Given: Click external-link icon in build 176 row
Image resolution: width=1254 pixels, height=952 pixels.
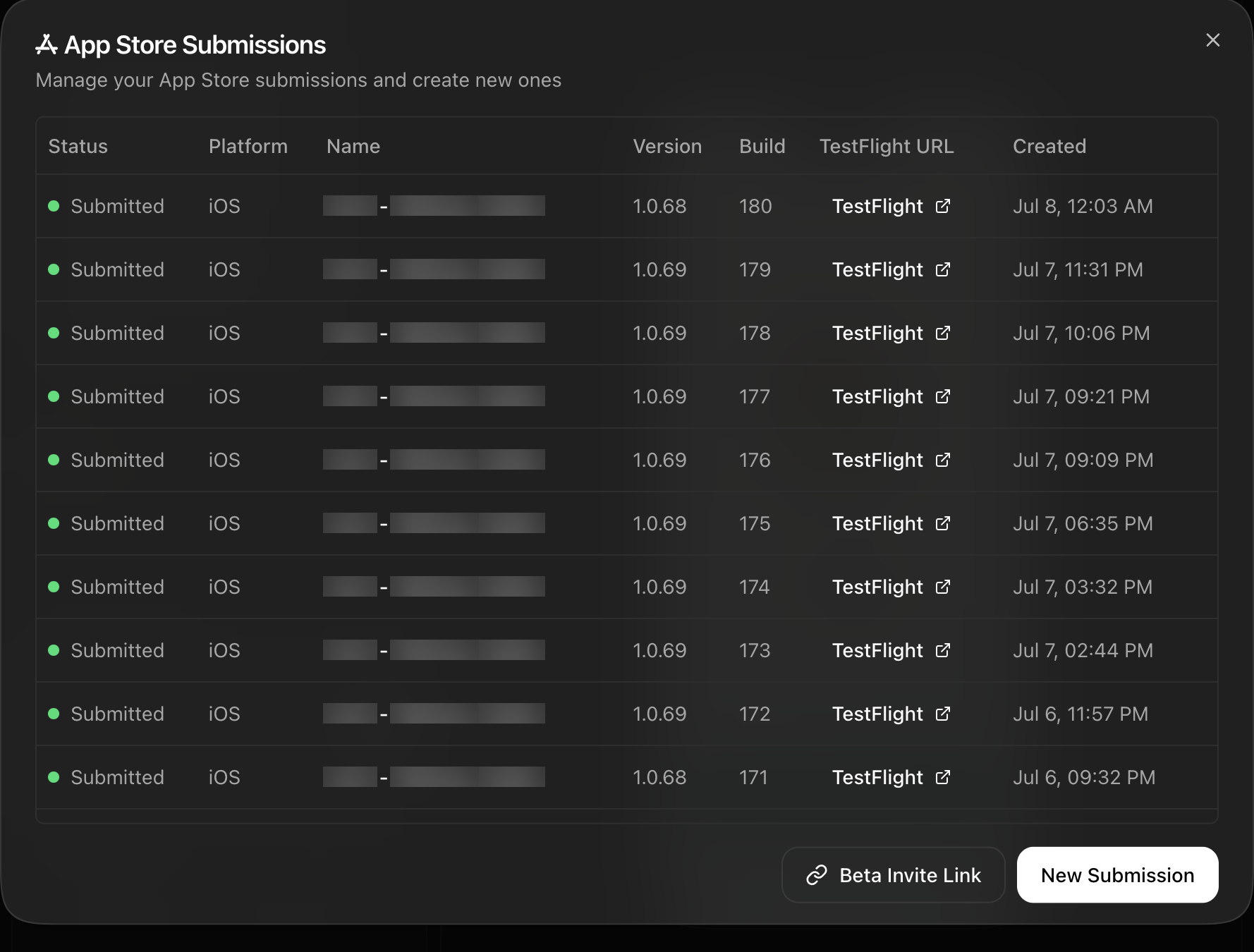Looking at the screenshot, I should 943,460.
